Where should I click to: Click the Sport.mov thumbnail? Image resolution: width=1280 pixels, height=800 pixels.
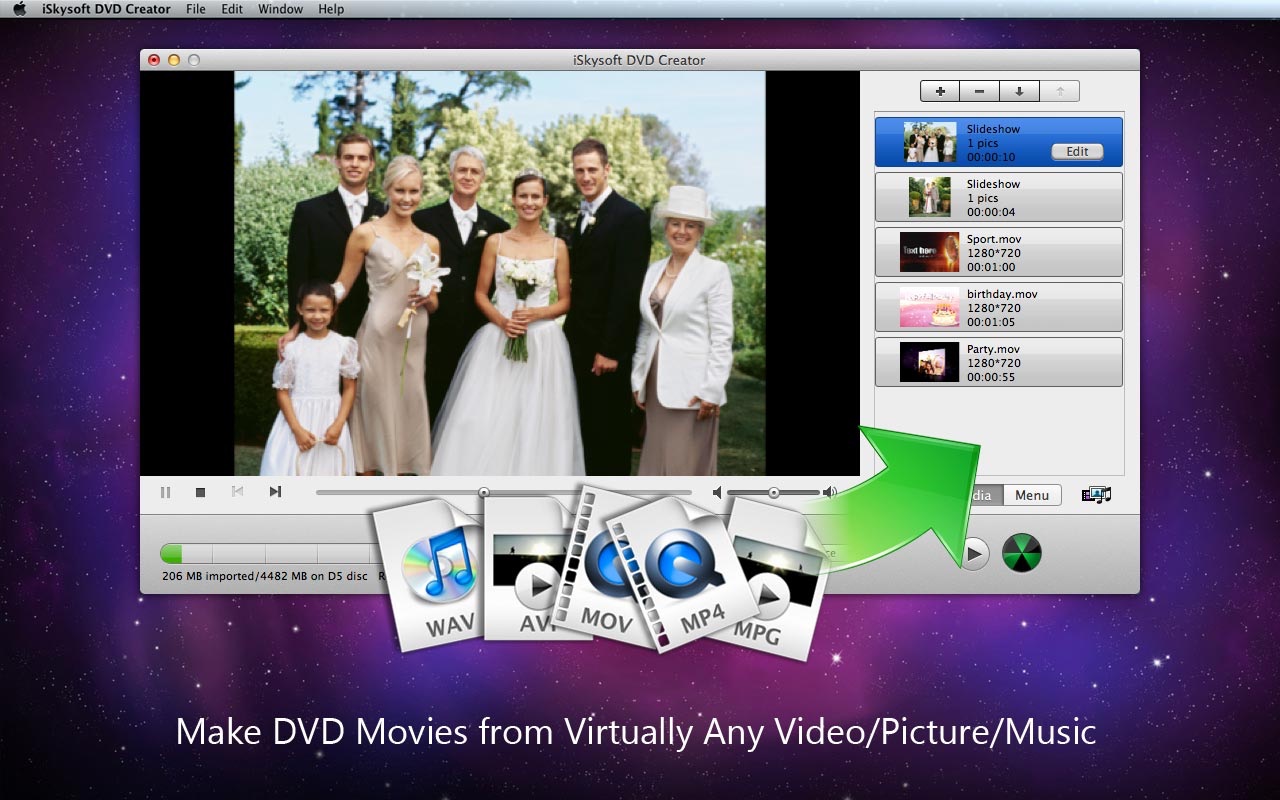pos(929,252)
